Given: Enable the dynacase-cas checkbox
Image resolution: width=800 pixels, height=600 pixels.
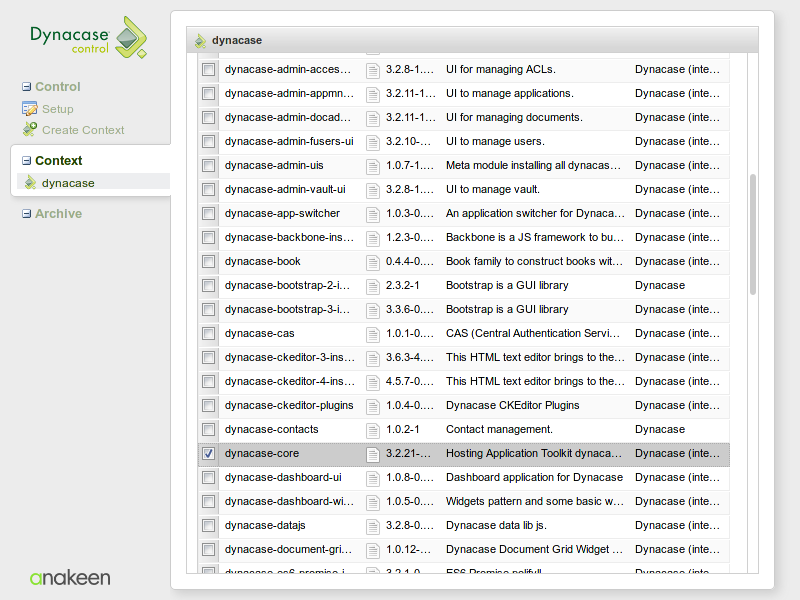Looking at the screenshot, I should (208, 333).
